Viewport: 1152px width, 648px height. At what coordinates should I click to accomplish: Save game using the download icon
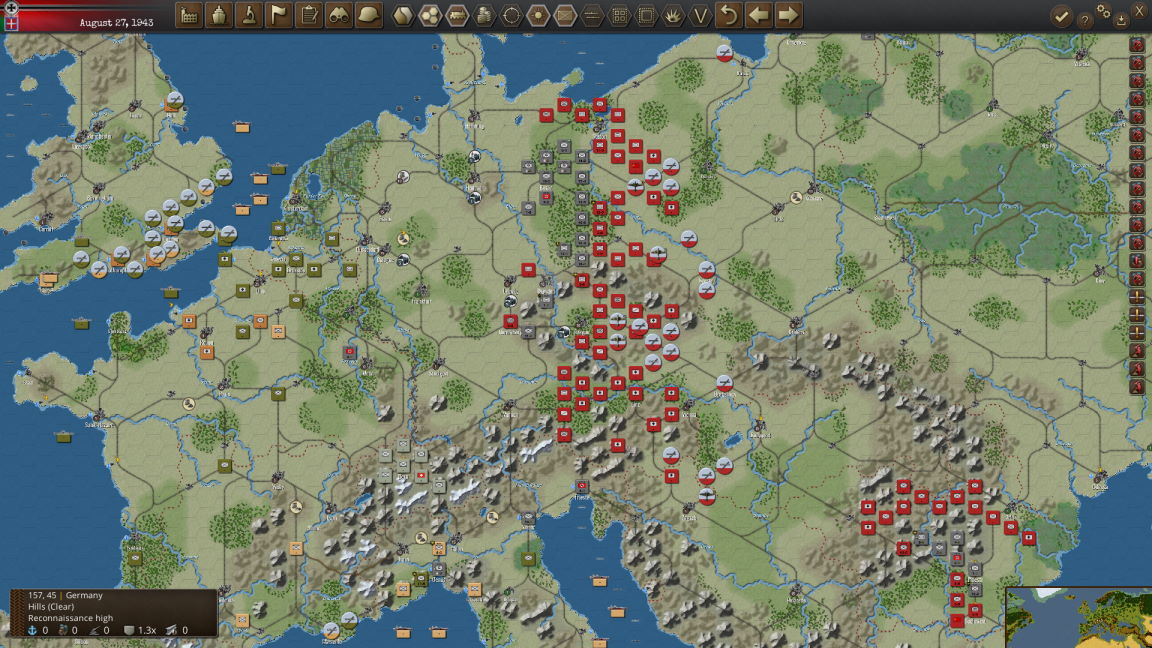click(1121, 21)
